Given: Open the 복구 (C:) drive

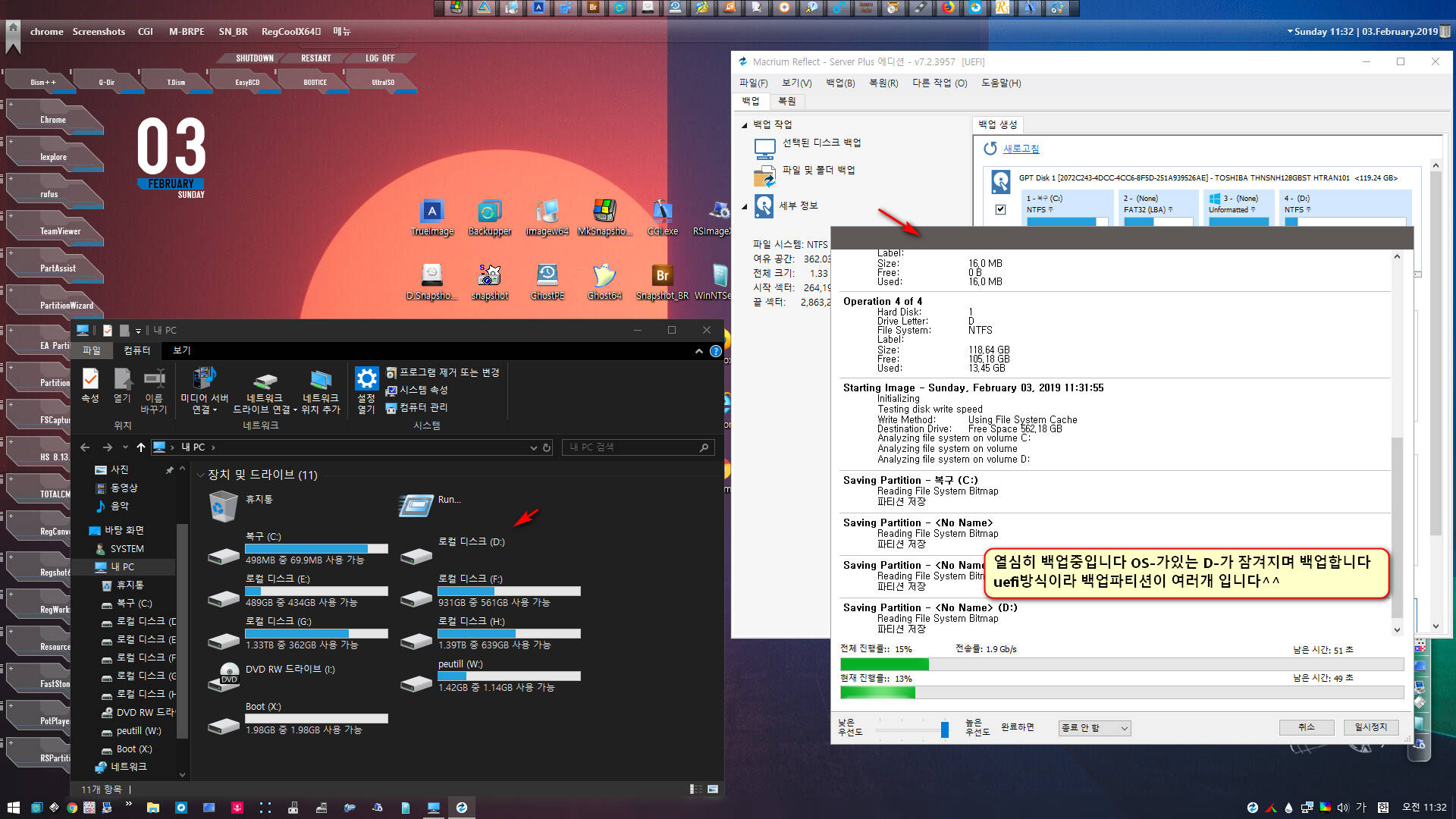Looking at the screenshot, I should 297,548.
